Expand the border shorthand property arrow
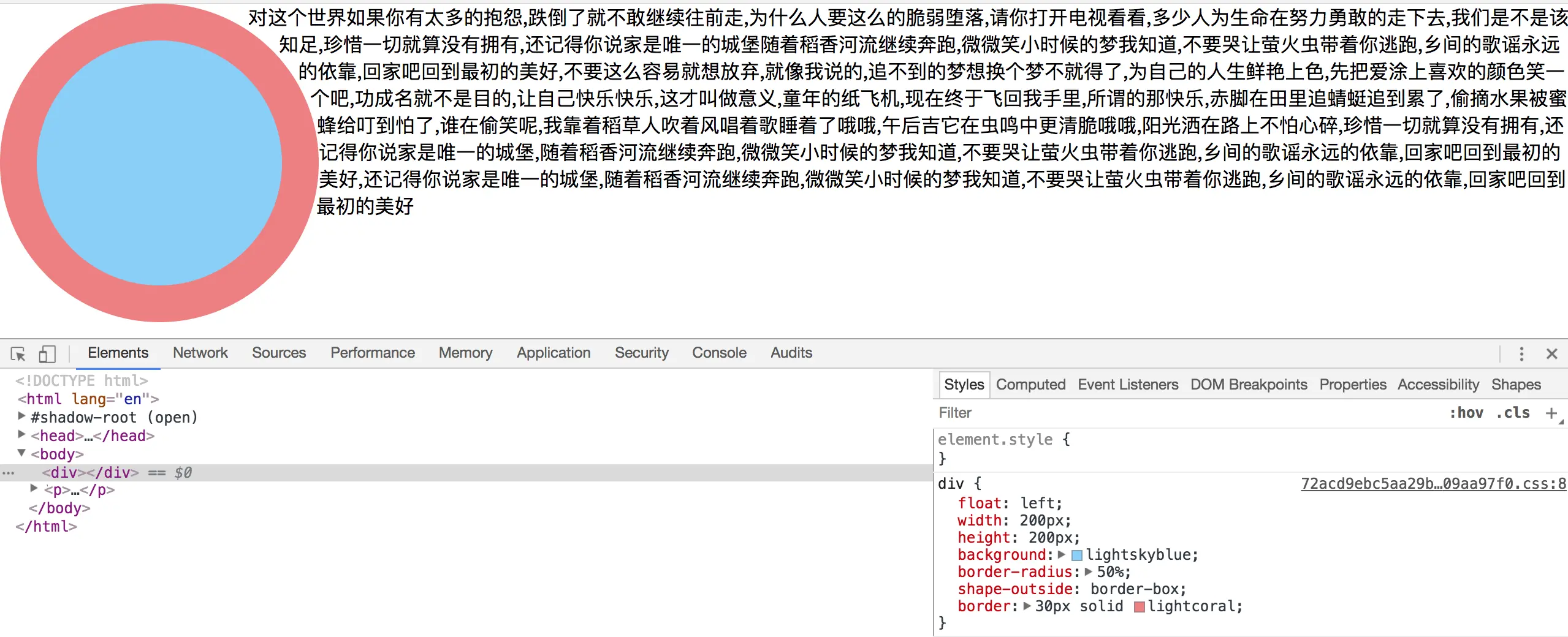This screenshot has height=637, width=1568. (x=1027, y=606)
